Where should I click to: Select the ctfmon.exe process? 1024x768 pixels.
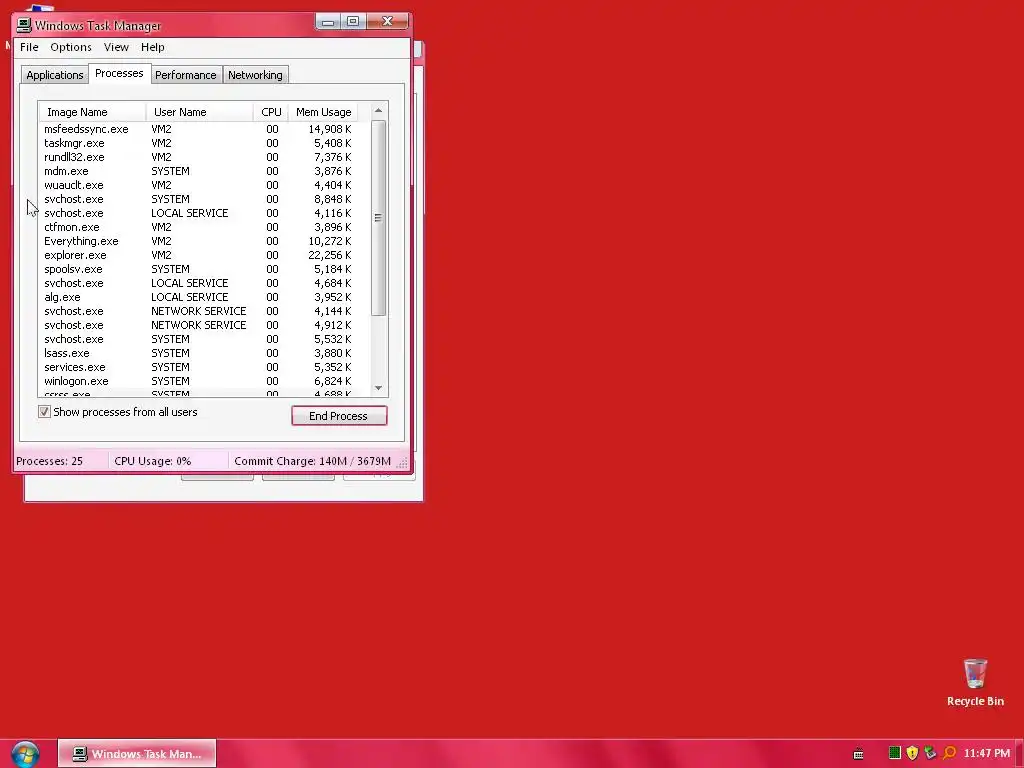(198, 227)
